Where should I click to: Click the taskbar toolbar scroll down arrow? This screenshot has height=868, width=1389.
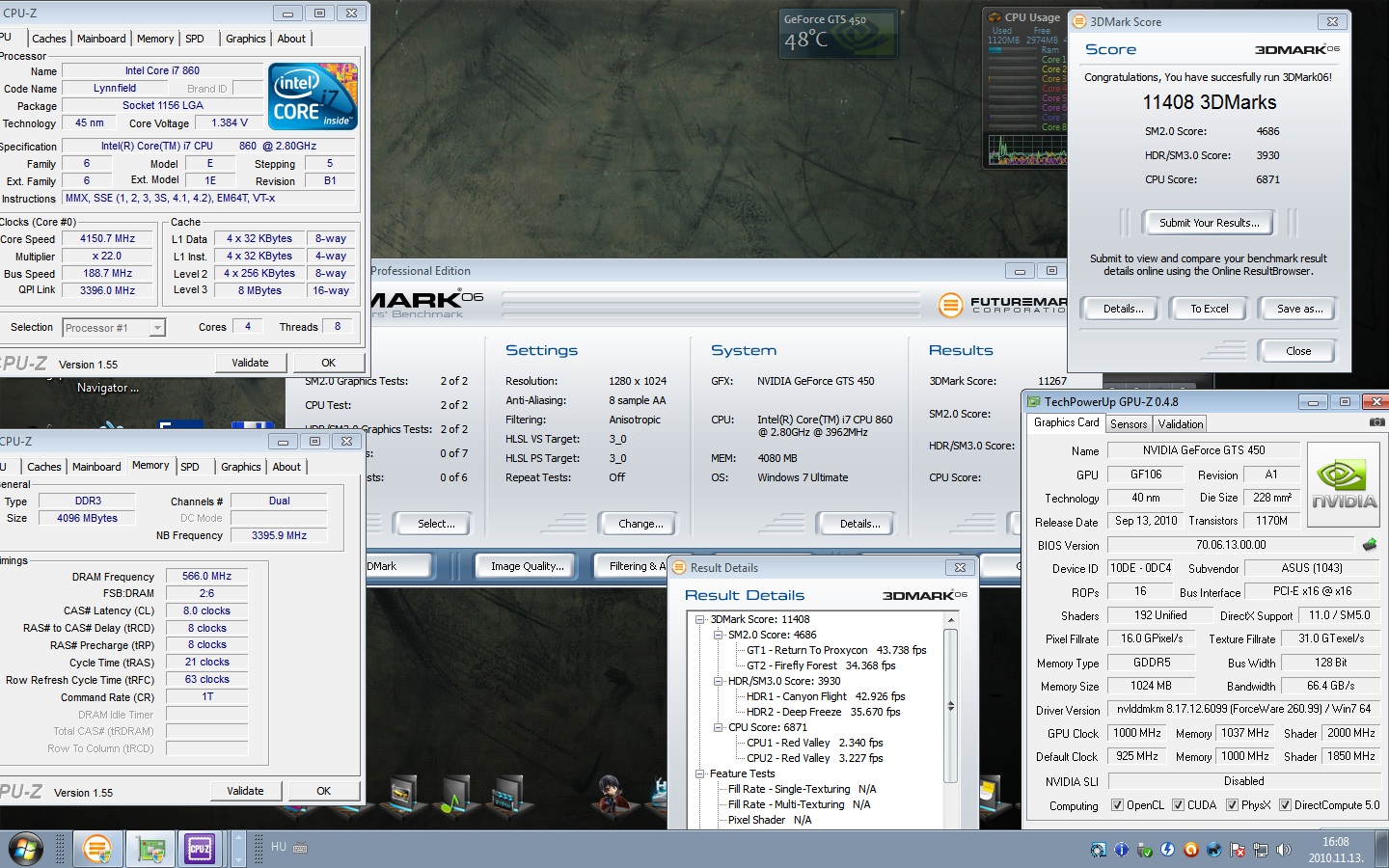[x=238, y=858]
